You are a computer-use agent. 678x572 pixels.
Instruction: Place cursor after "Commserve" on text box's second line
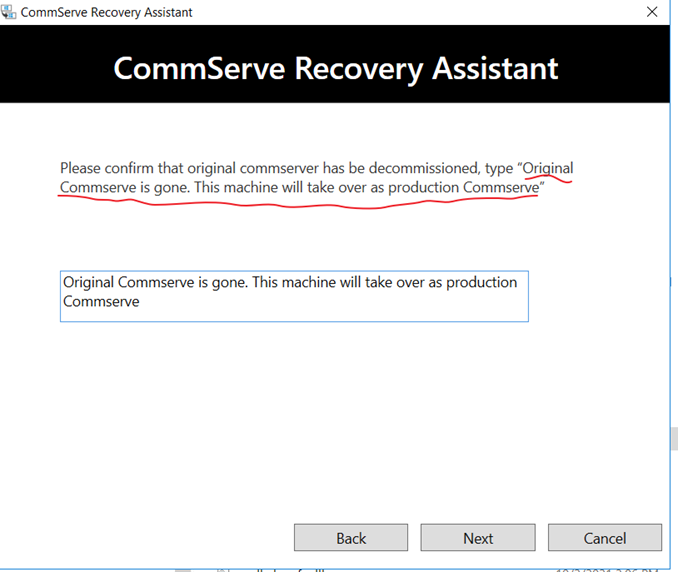141,301
